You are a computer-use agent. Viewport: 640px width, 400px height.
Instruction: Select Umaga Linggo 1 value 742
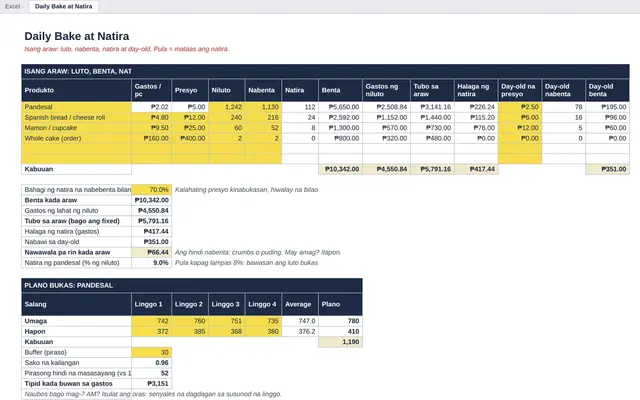pos(151,321)
